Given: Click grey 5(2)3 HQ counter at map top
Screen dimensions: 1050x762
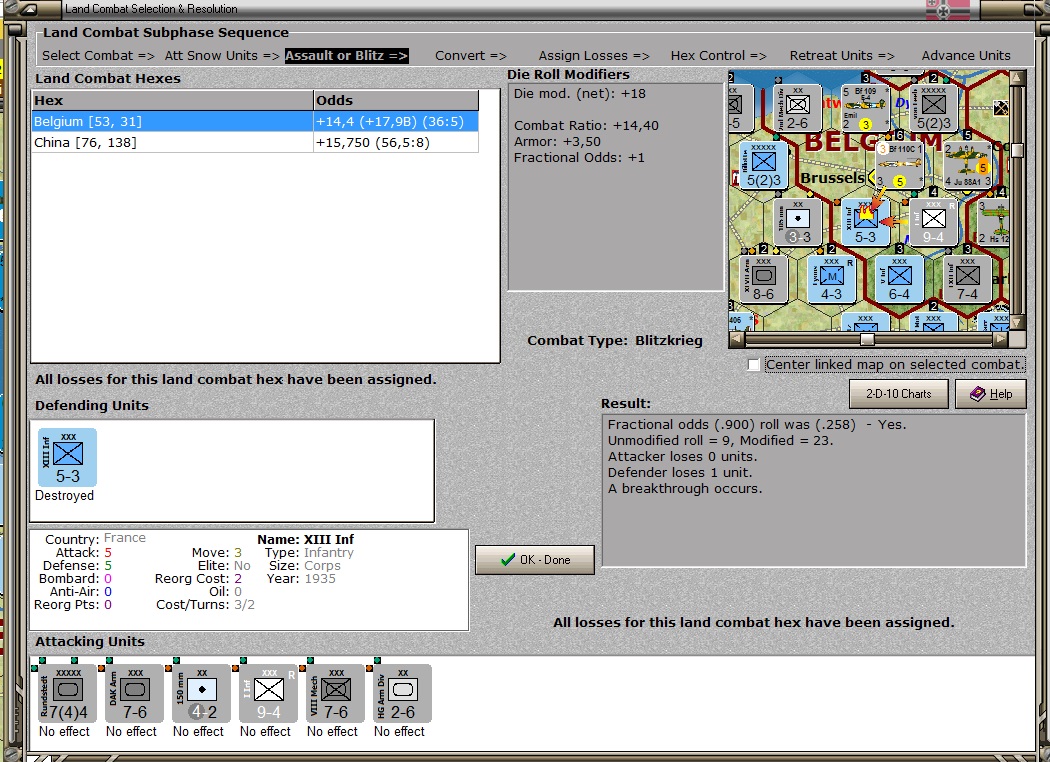Looking at the screenshot, I should pos(933,107).
